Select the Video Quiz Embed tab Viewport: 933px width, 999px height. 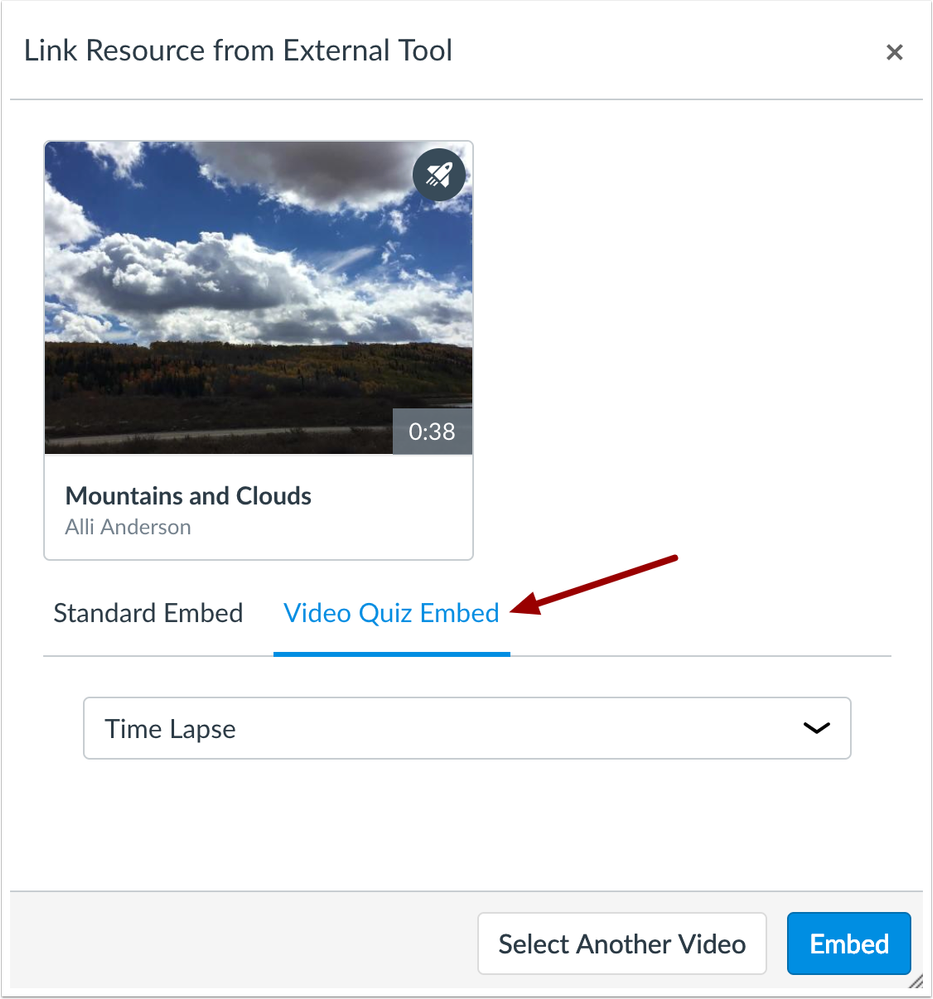click(391, 613)
